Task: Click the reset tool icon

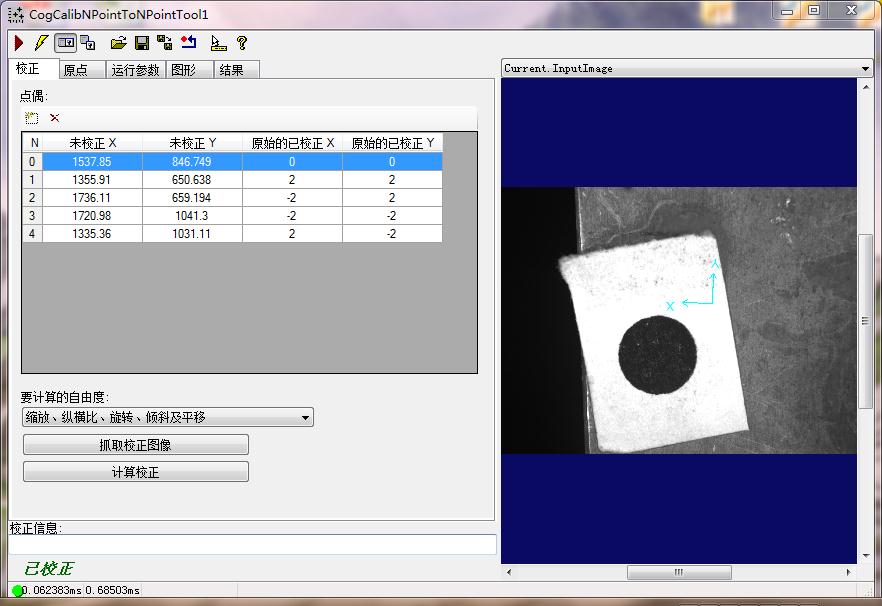Action: click(189, 43)
